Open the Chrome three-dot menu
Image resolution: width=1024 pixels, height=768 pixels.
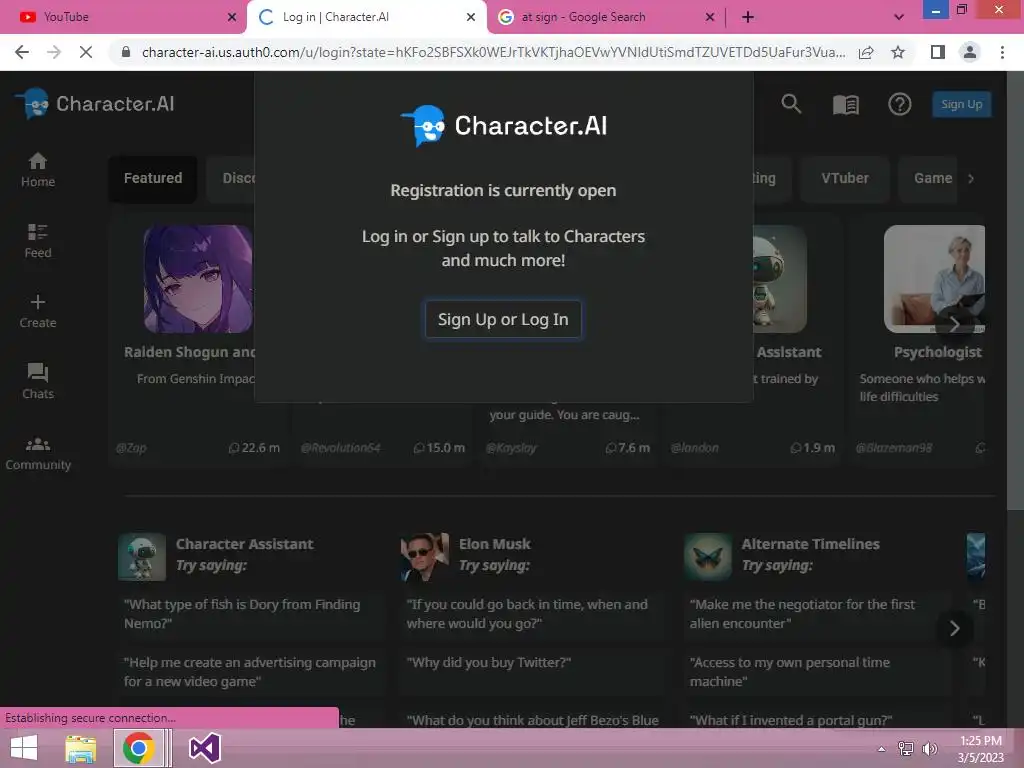click(1002, 52)
